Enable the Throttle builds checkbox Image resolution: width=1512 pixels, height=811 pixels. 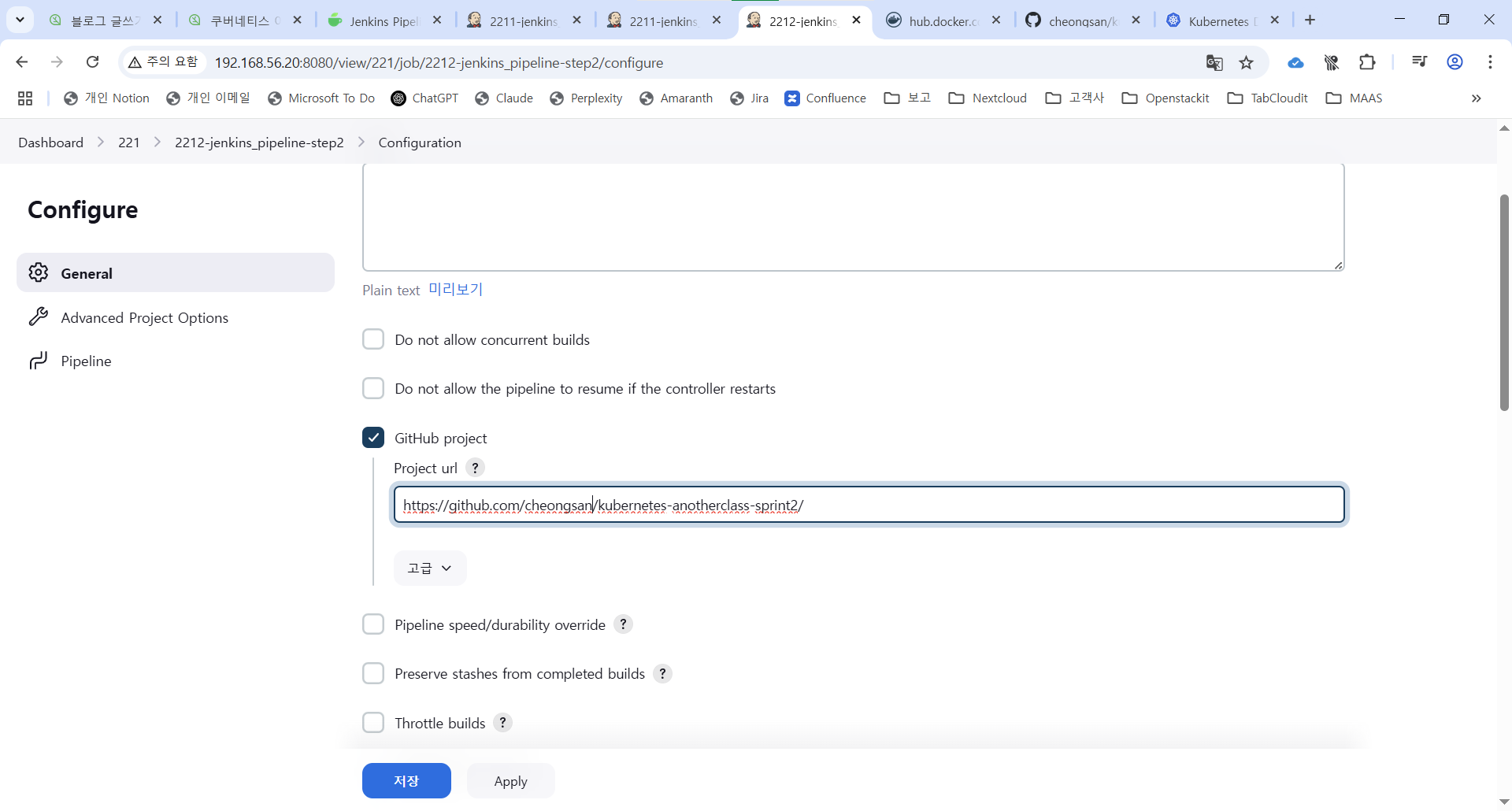[373, 723]
